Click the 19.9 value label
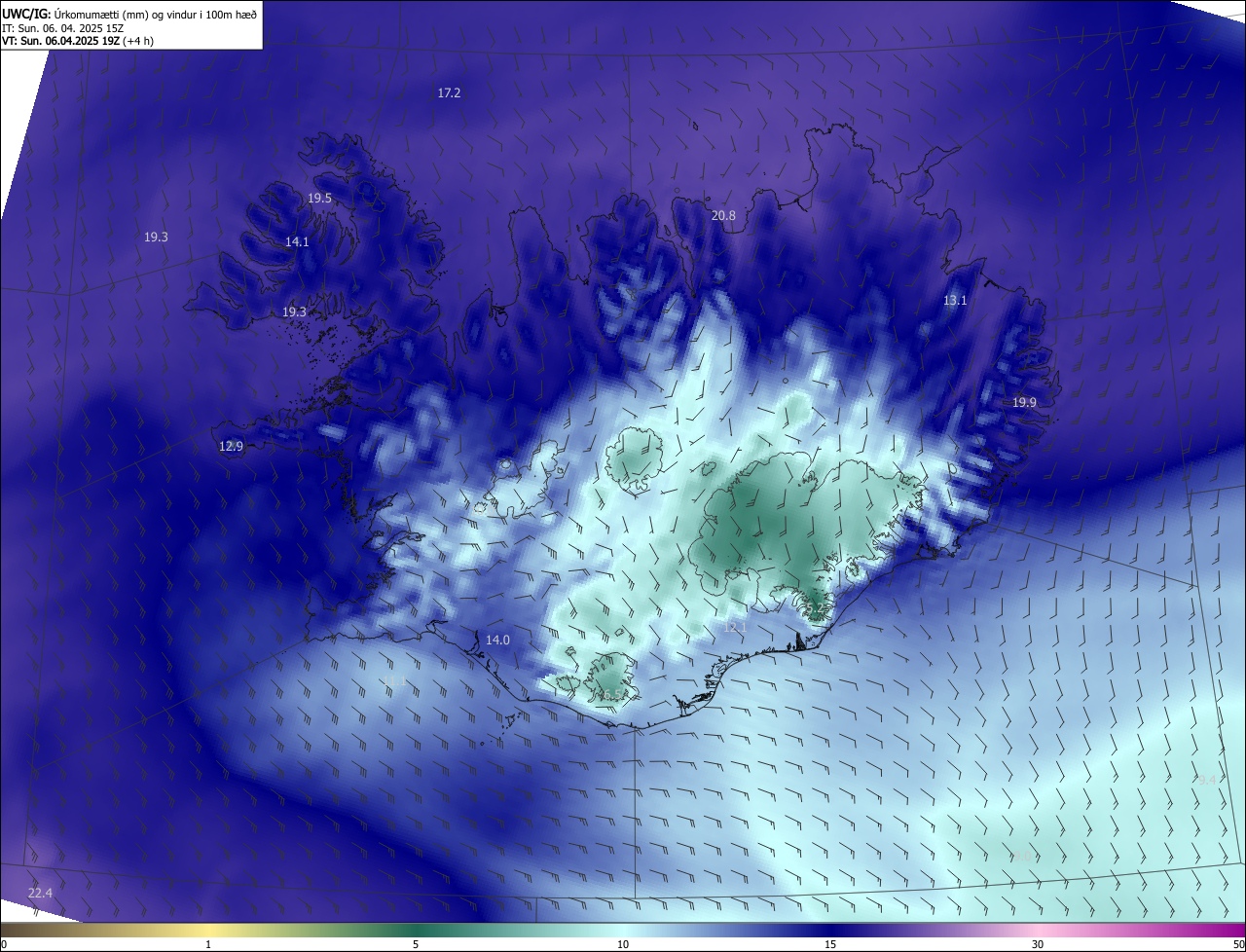This screenshot has height=952, width=1246. (1024, 402)
